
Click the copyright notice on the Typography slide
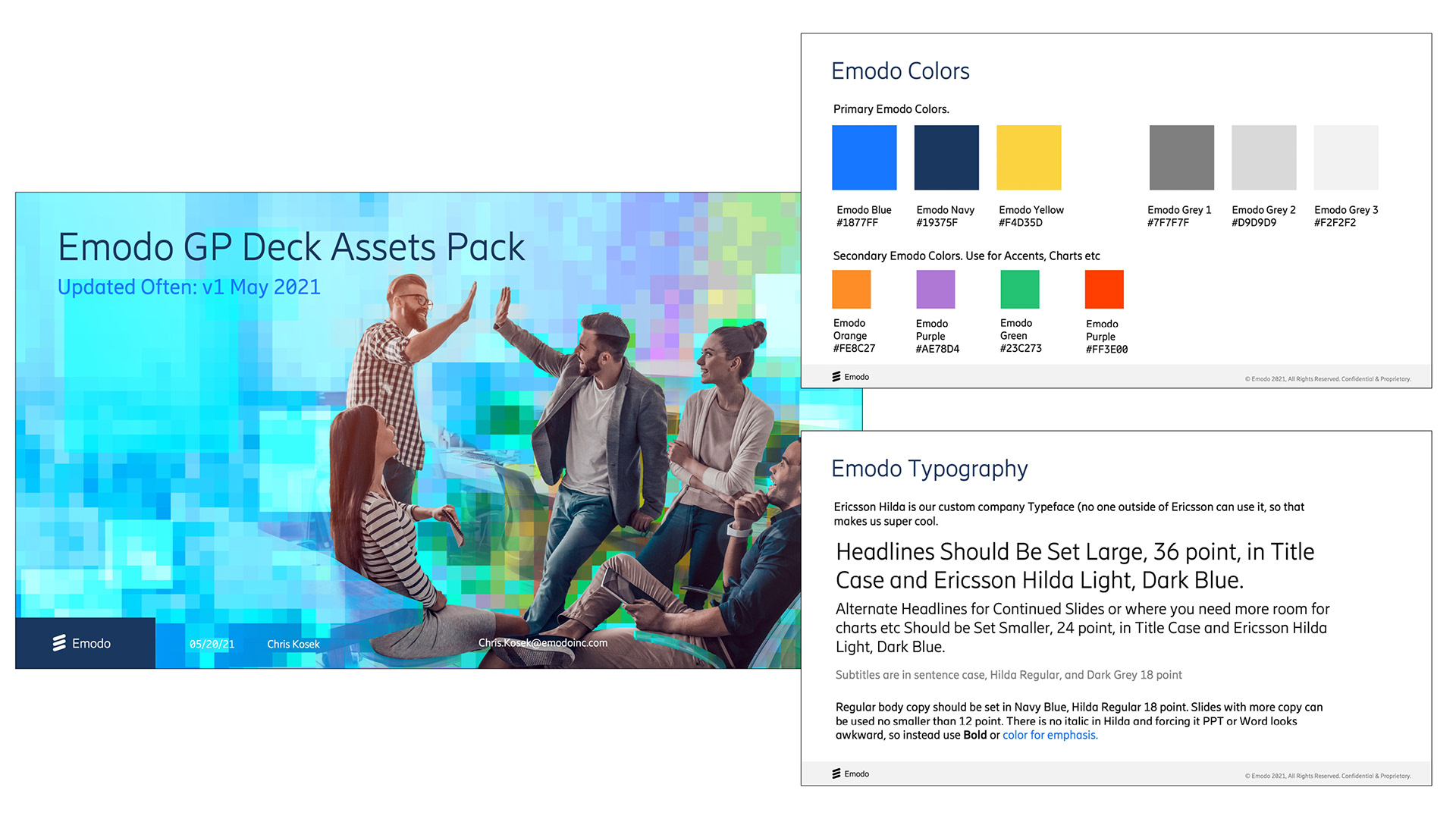tap(1328, 777)
